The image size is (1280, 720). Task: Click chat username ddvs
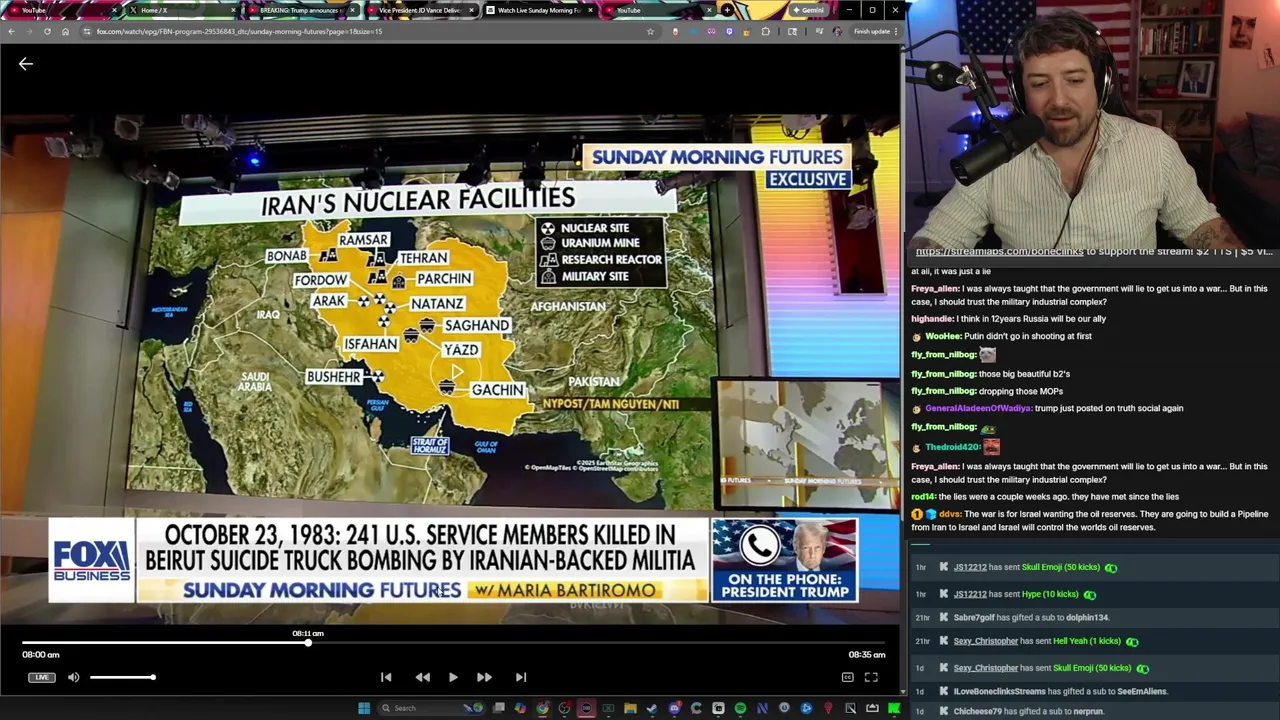949,514
